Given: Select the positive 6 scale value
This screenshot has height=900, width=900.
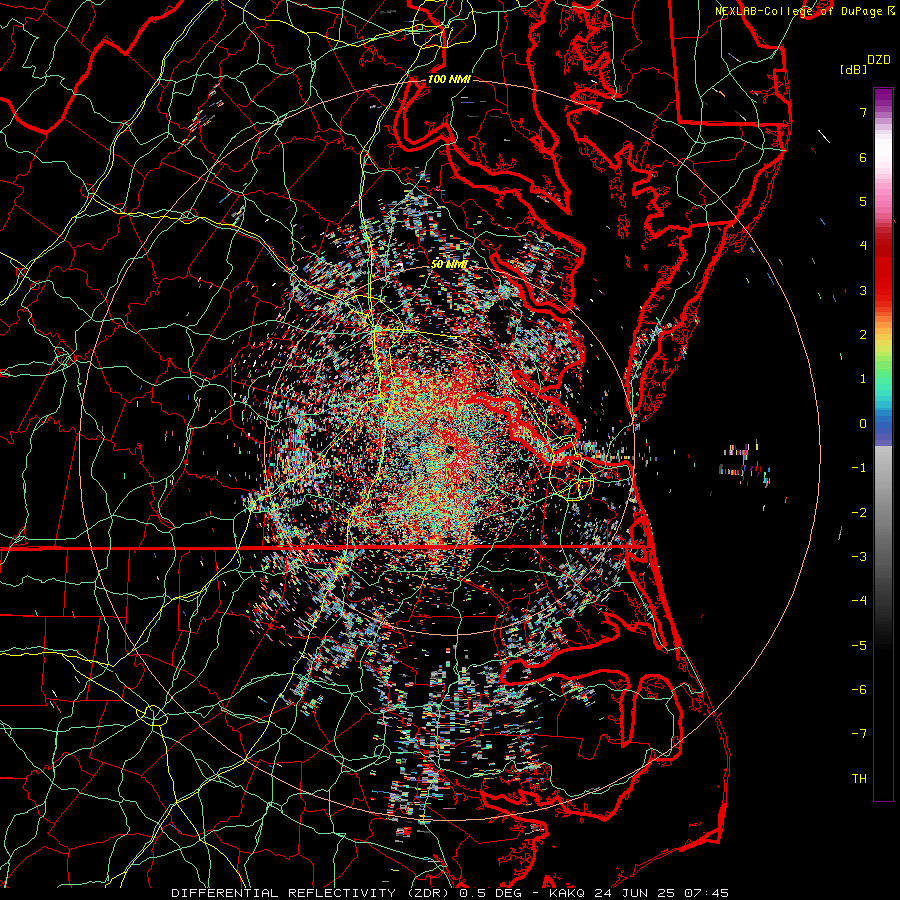Looking at the screenshot, I should click(863, 157).
